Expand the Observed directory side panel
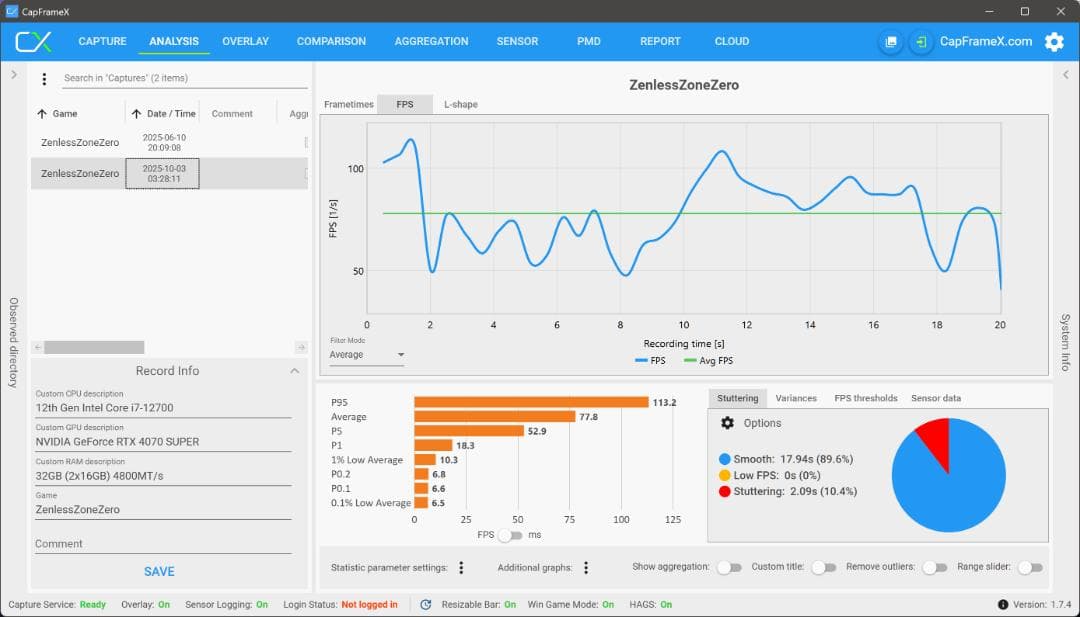This screenshot has width=1080, height=617. (14, 75)
